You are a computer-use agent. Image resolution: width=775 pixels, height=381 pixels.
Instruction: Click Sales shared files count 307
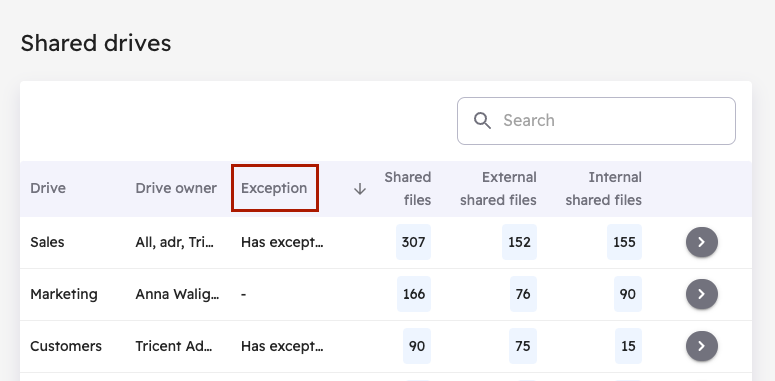[x=413, y=242]
